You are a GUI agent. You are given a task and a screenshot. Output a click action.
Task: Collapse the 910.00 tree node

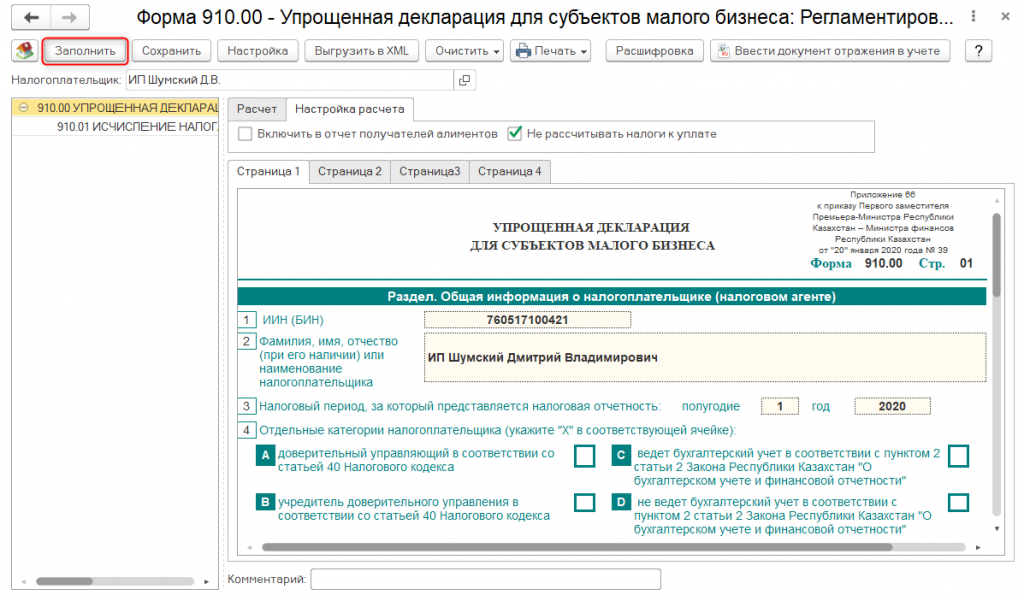click(x=23, y=108)
